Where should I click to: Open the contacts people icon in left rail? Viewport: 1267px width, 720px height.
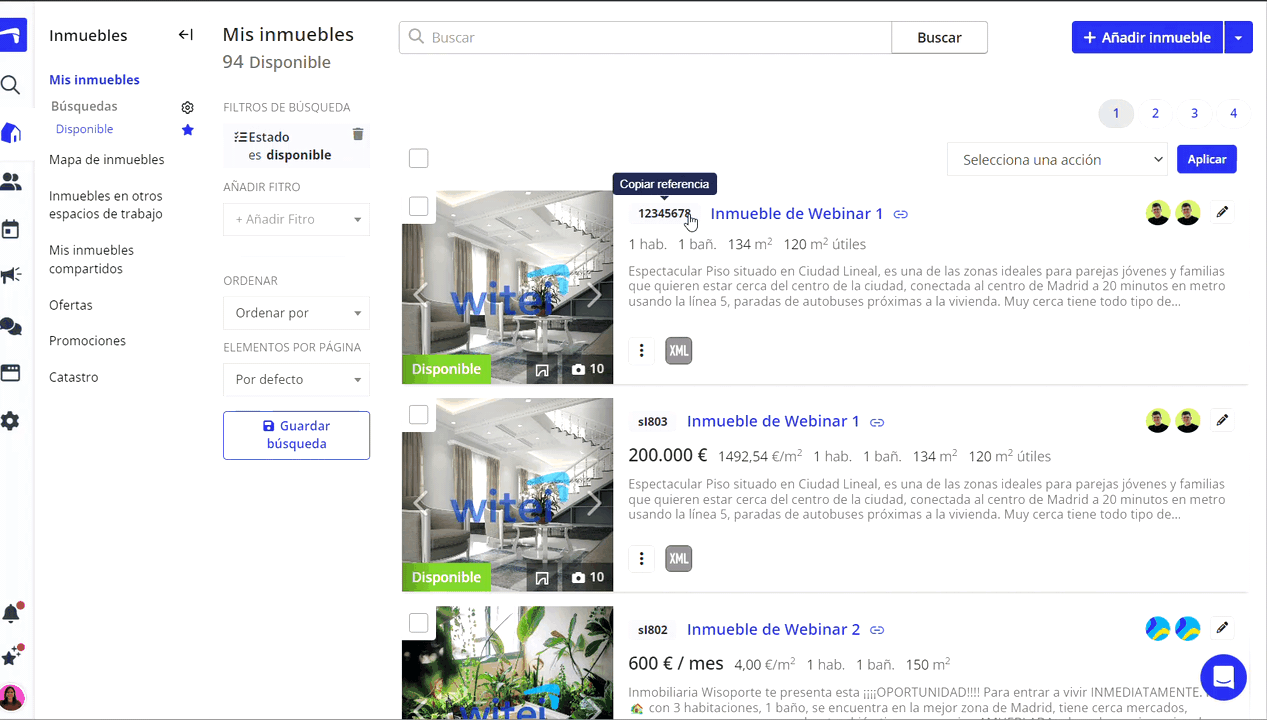click(11, 181)
